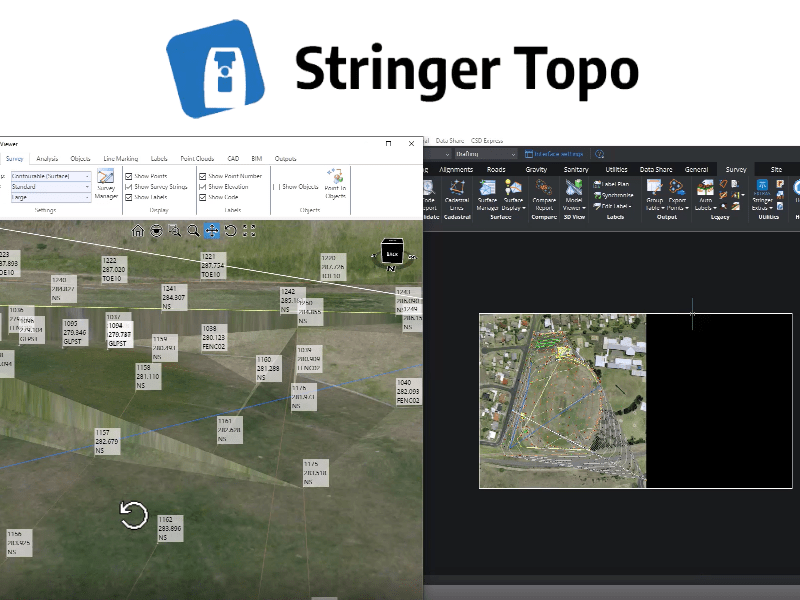Open the Contourable (Surface) dropdown
The height and width of the screenshot is (600, 800).
point(51,176)
